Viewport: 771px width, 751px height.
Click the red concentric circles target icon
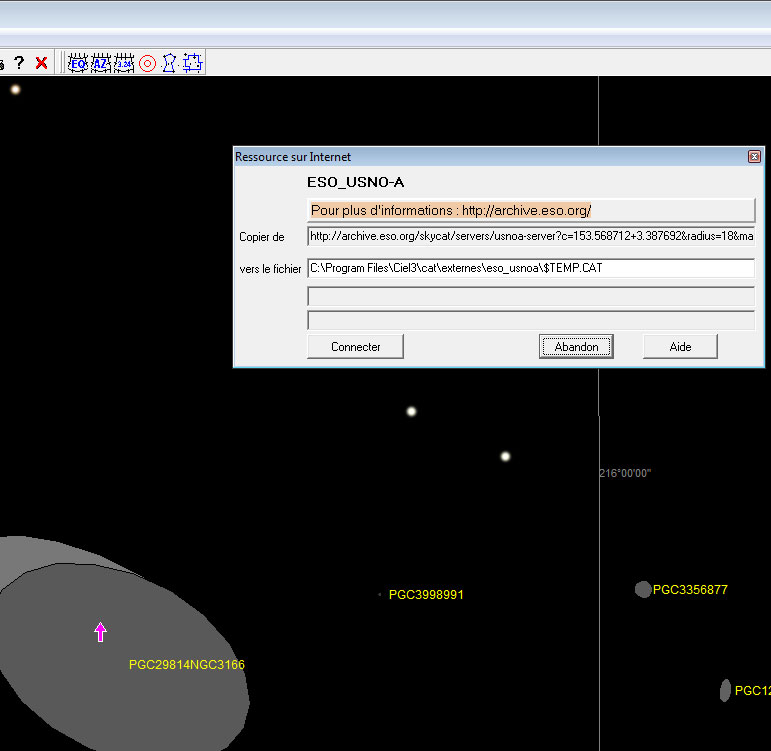tap(147, 63)
